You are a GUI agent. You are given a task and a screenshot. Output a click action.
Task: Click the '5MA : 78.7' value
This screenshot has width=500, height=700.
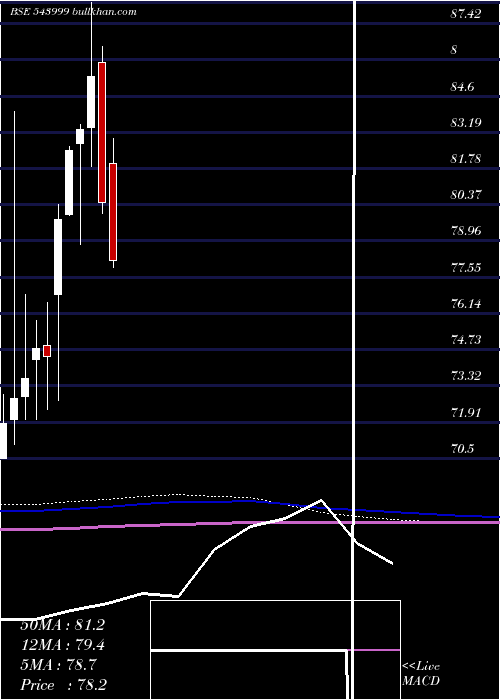point(58,665)
